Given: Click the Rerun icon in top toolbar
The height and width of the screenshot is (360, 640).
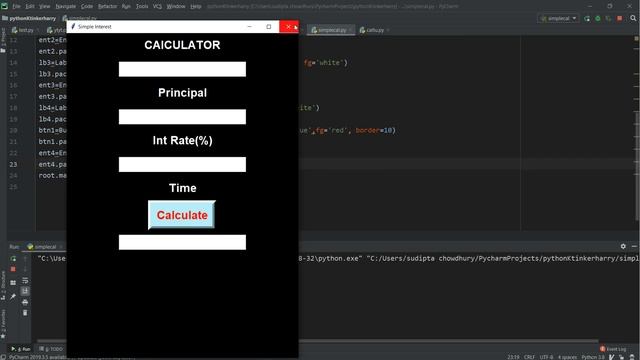Looking at the screenshot, I should coord(587,18).
